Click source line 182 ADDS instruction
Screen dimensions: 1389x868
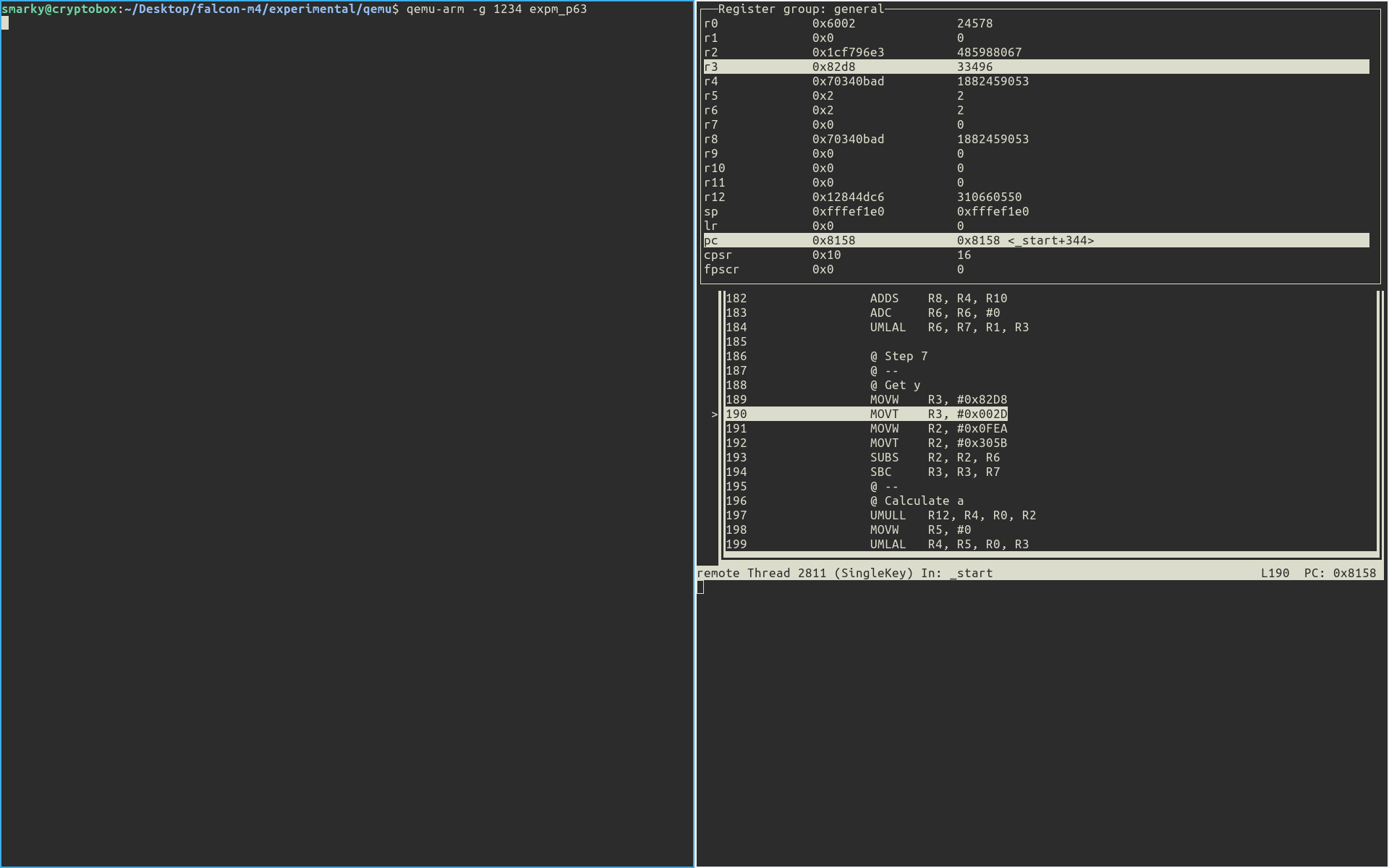click(x=938, y=298)
